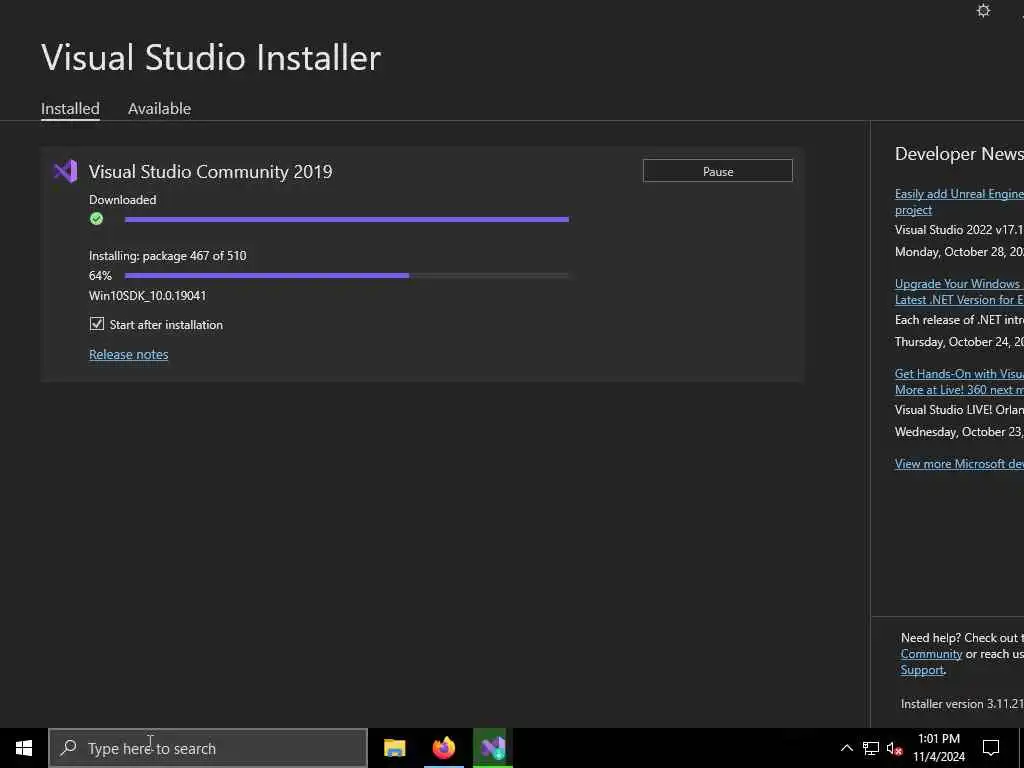Open the Upgrade Your Windows news link

click(959, 292)
